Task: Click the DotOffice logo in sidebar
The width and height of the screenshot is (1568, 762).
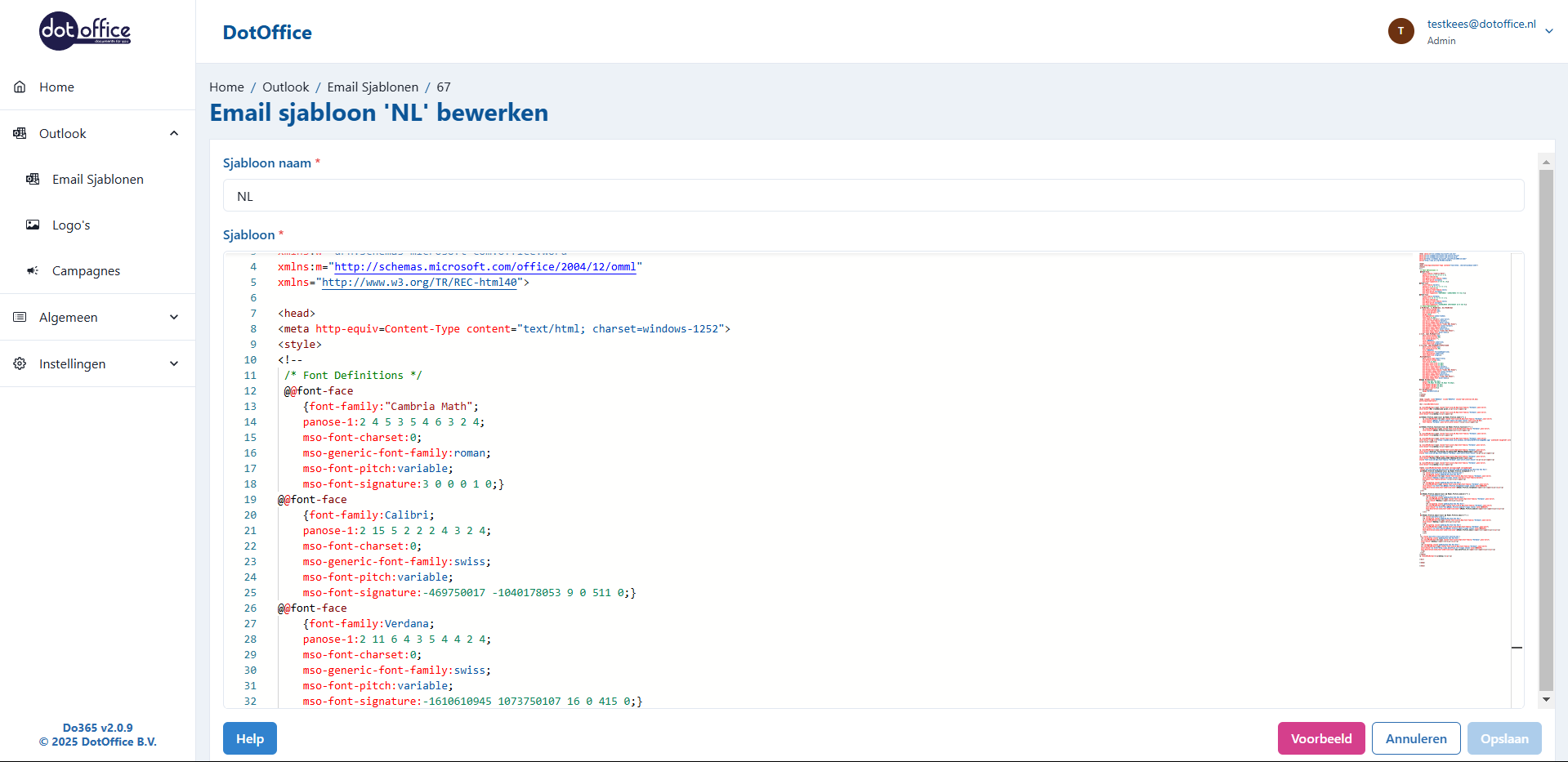Action: pyautogui.click(x=85, y=31)
